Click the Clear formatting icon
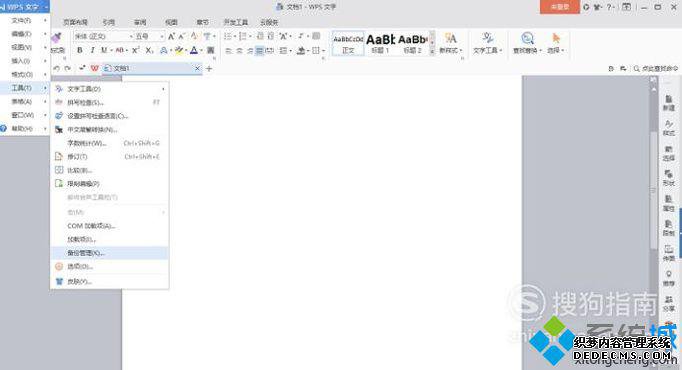 point(194,37)
